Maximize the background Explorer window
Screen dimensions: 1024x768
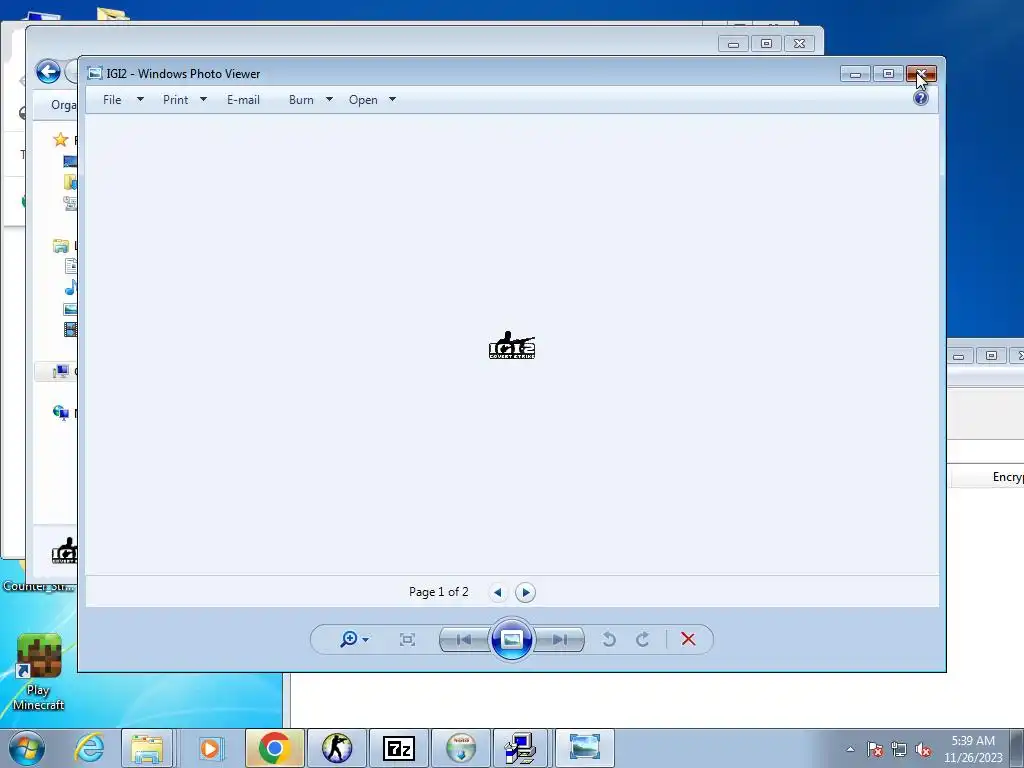point(766,44)
